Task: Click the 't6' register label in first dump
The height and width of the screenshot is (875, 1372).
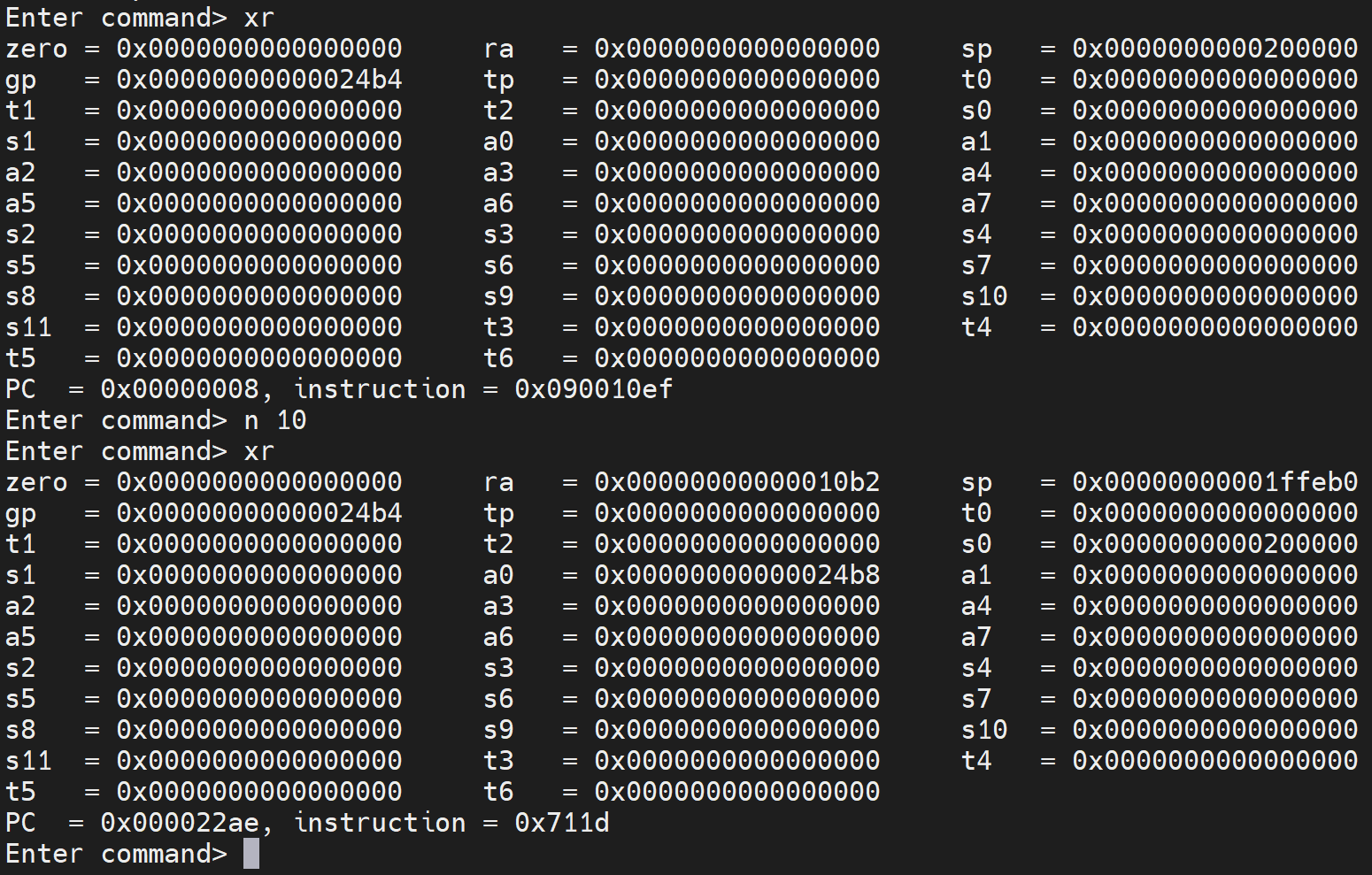Action: (498, 358)
